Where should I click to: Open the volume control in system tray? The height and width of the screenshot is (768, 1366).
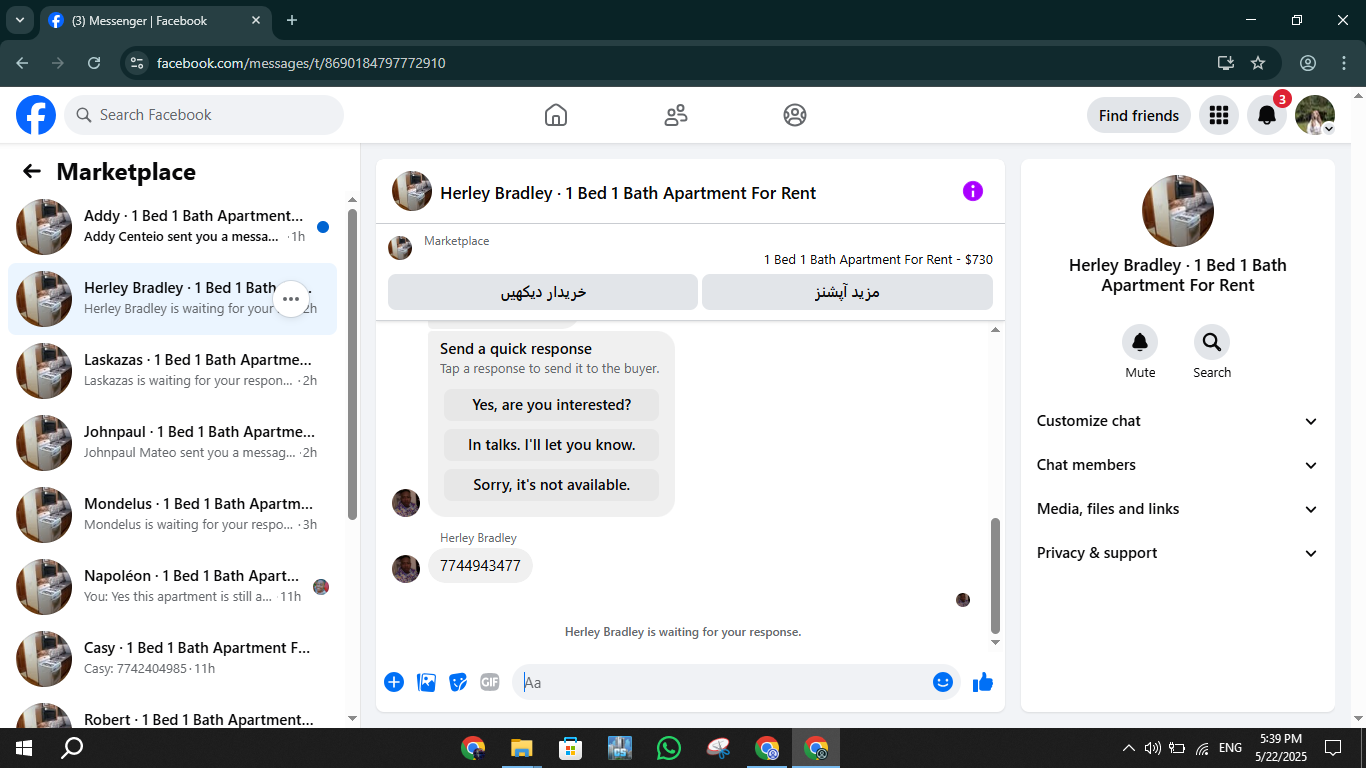pyautogui.click(x=1152, y=748)
